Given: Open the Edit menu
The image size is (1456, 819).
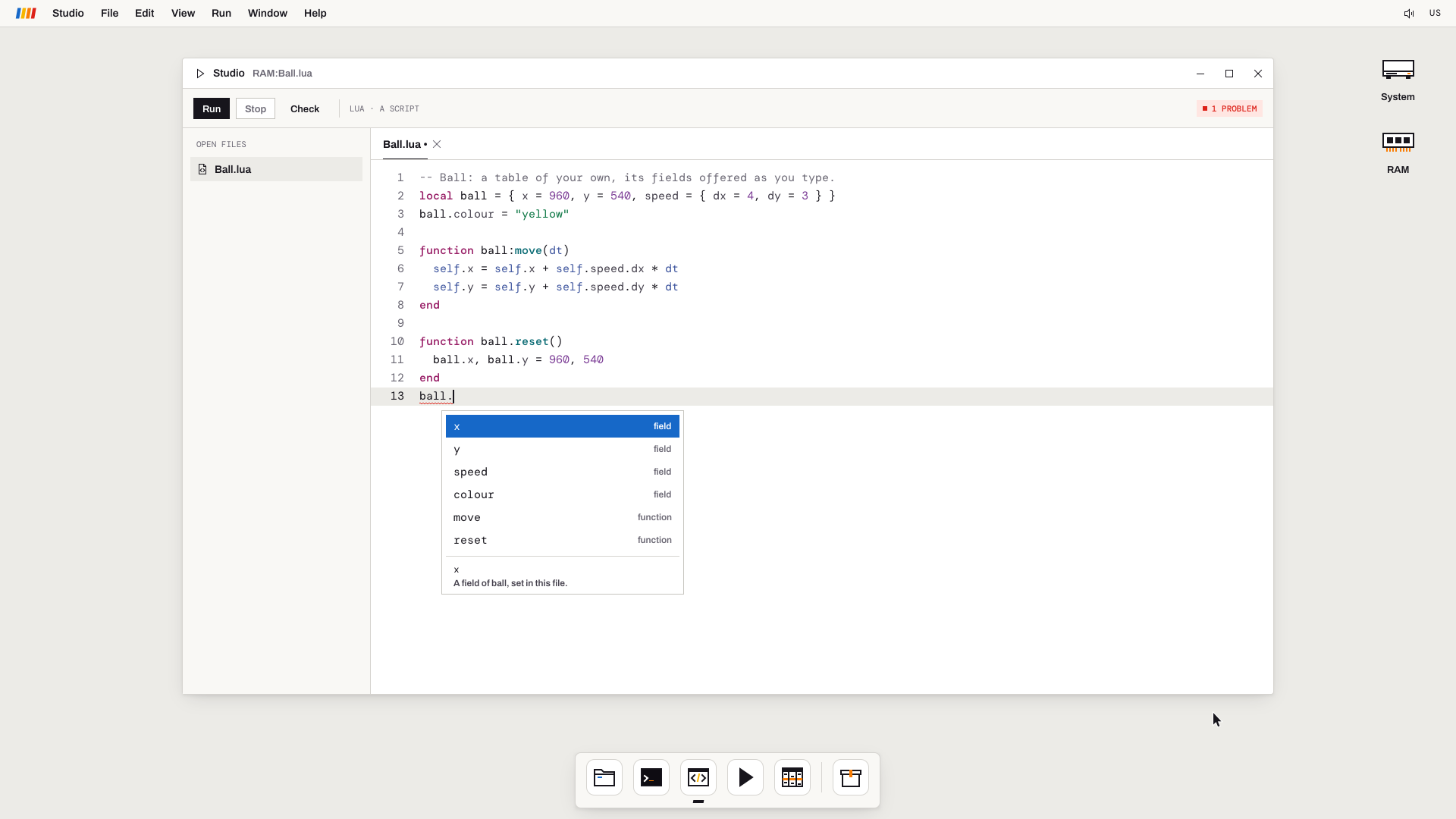Looking at the screenshot, I should pyautogui.click(x=144, y=14).
